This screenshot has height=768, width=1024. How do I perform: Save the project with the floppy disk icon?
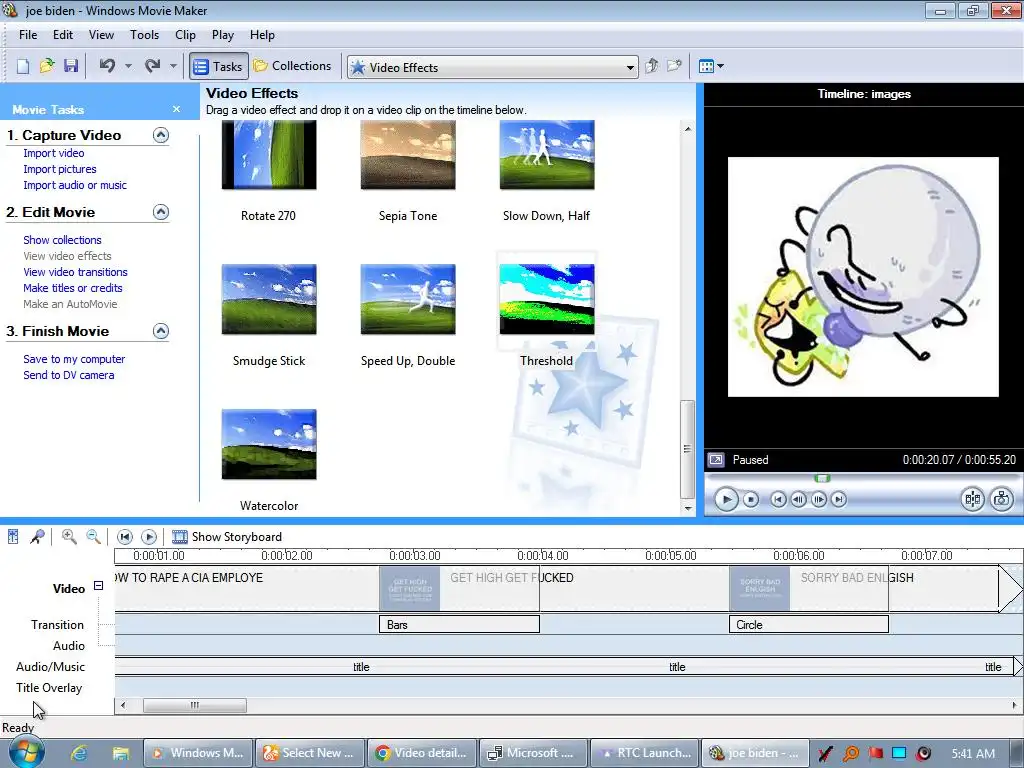click(x=71, y=66)
